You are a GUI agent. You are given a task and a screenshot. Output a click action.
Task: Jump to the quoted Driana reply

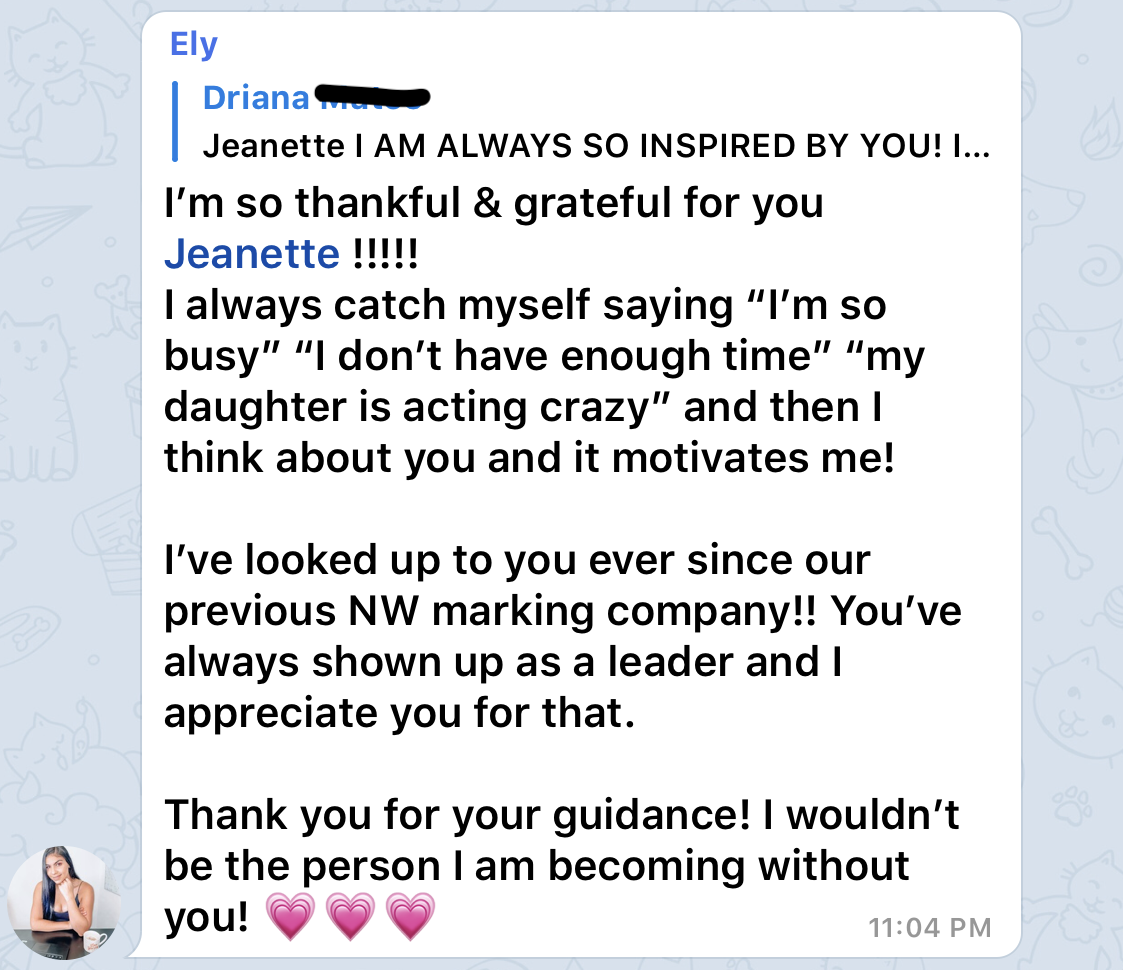[582, 122]
